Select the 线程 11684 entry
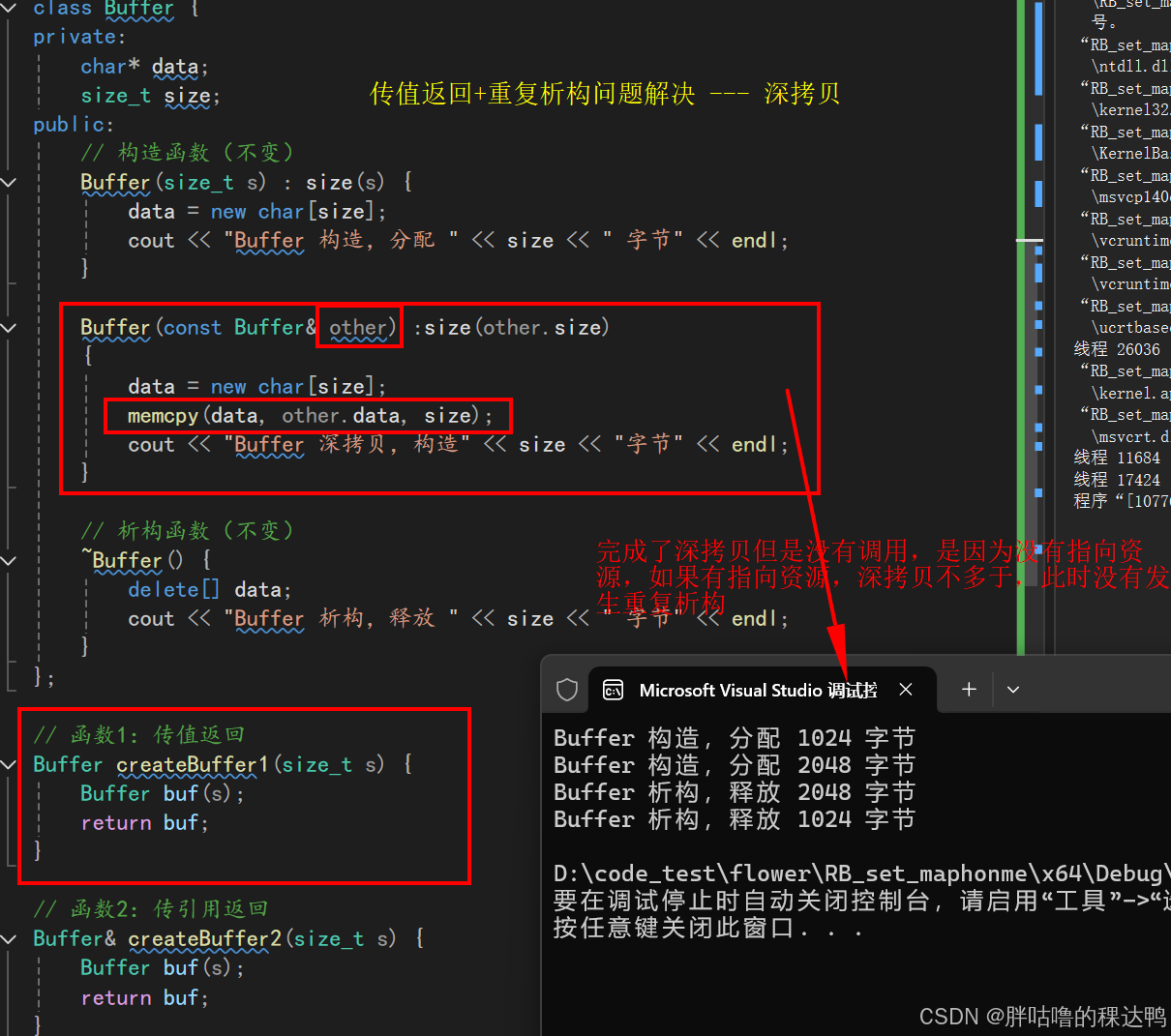 point(1116,457)
